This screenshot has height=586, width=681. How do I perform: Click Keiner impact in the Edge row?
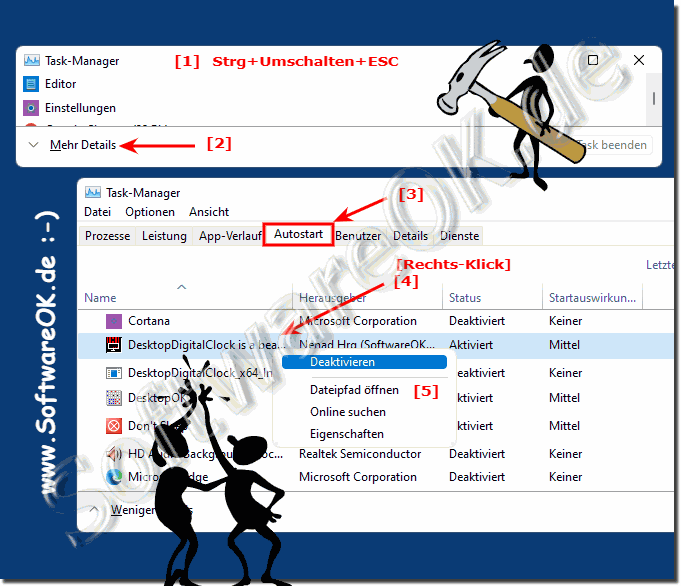(x=565, y=477)
